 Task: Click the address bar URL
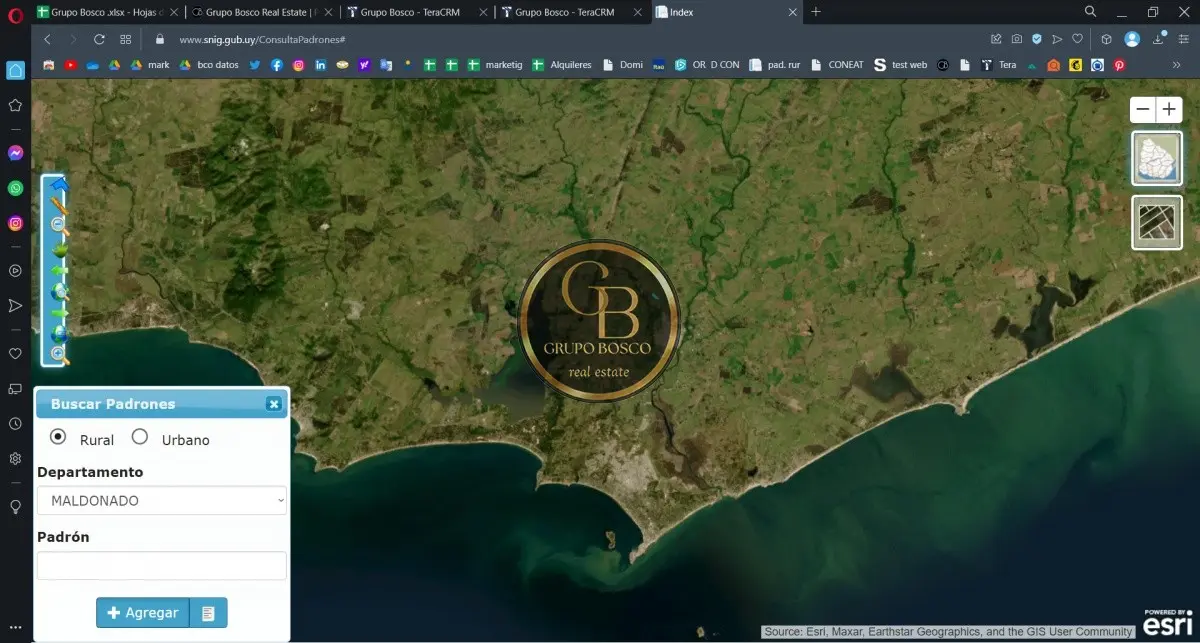coord(262,39)
